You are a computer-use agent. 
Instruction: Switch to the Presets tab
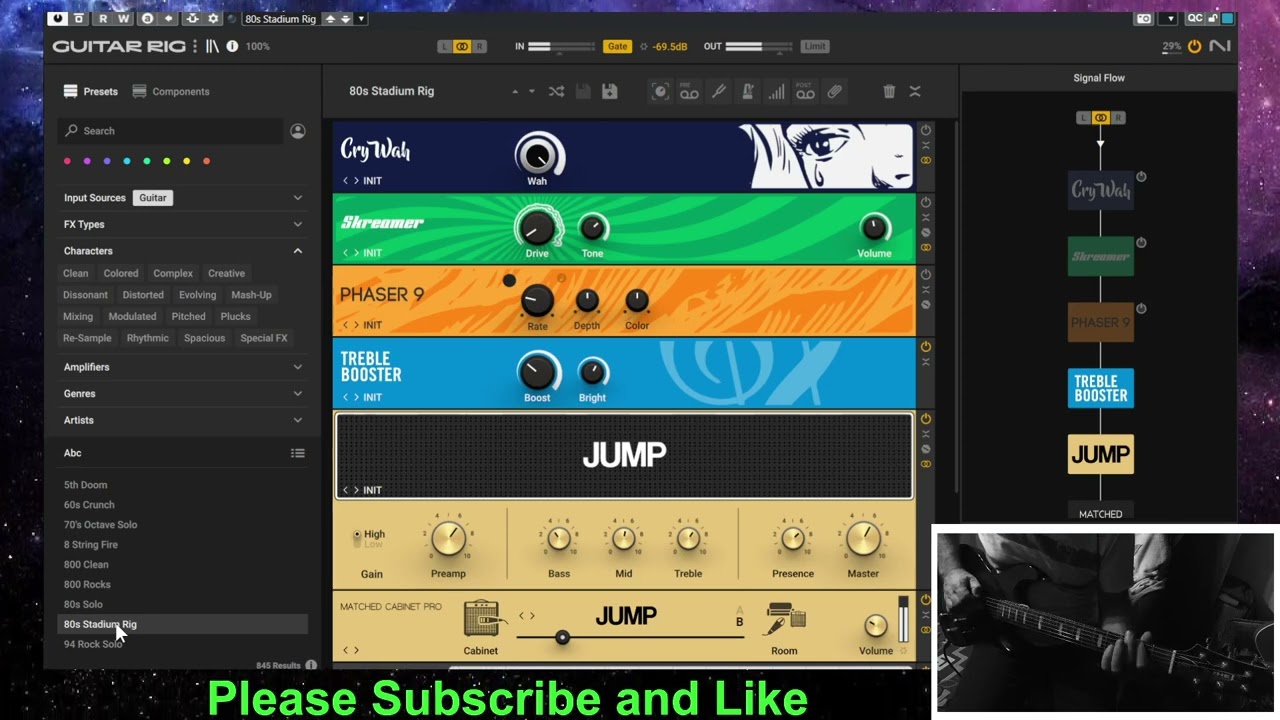tap(91, 91)
